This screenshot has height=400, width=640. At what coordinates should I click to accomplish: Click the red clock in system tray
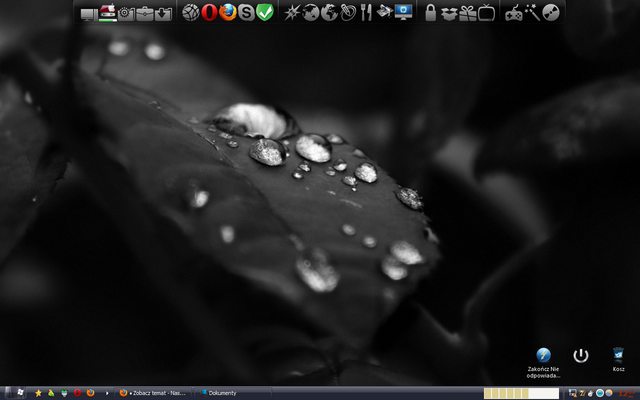[x=627, y=393]
